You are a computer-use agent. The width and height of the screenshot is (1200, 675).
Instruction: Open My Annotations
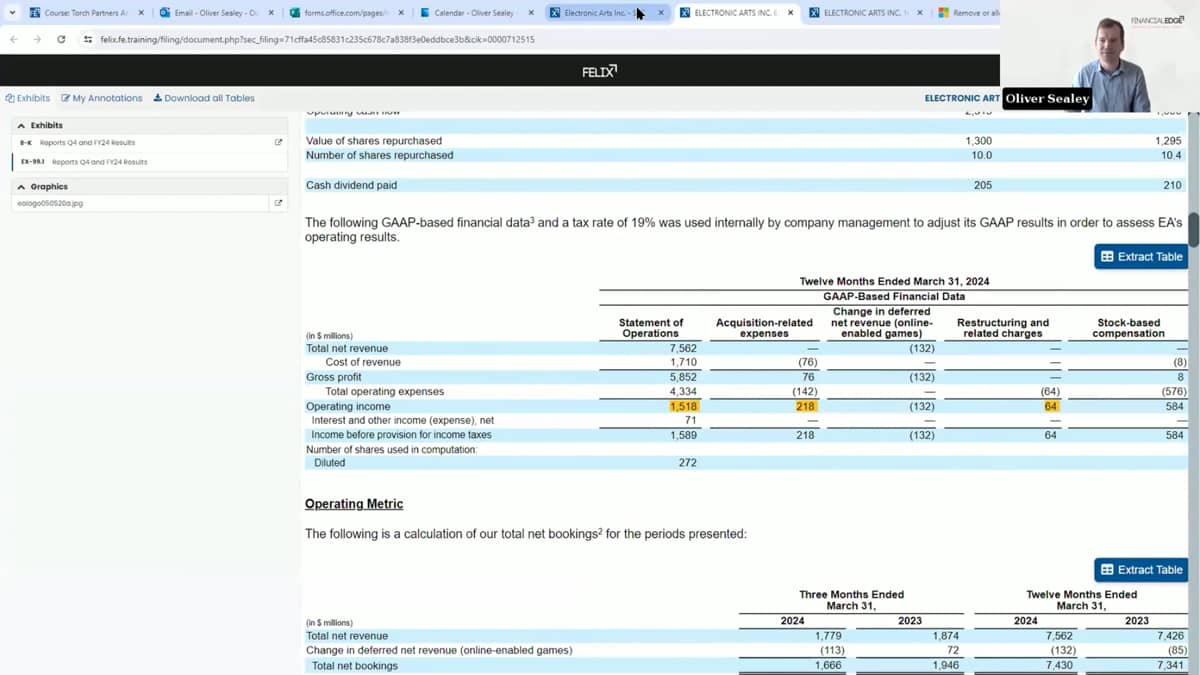pyautogui.click(x=102, y=98)
